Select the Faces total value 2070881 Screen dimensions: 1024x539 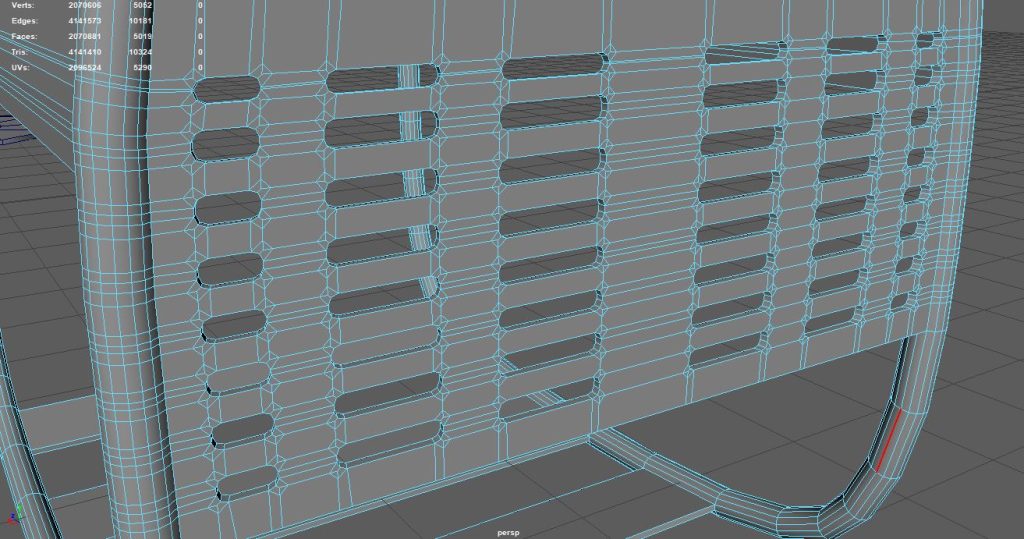[x=85, y=37]
